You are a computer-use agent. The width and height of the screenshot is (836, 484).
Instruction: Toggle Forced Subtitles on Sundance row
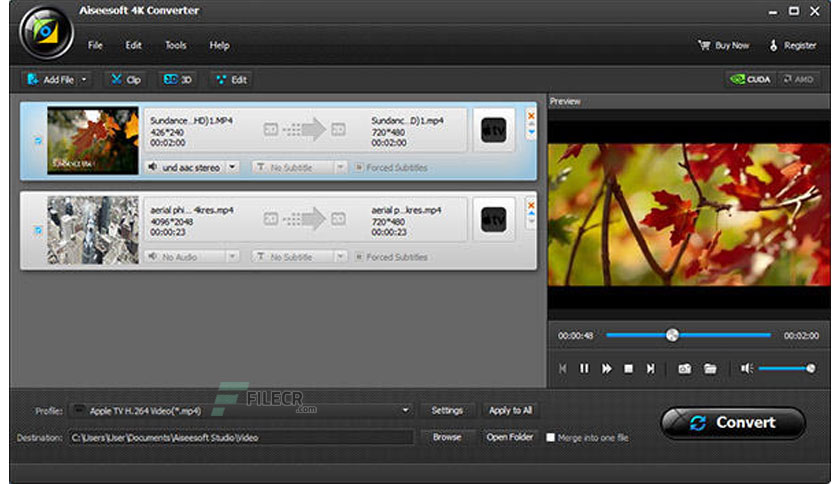coord(359,167)
